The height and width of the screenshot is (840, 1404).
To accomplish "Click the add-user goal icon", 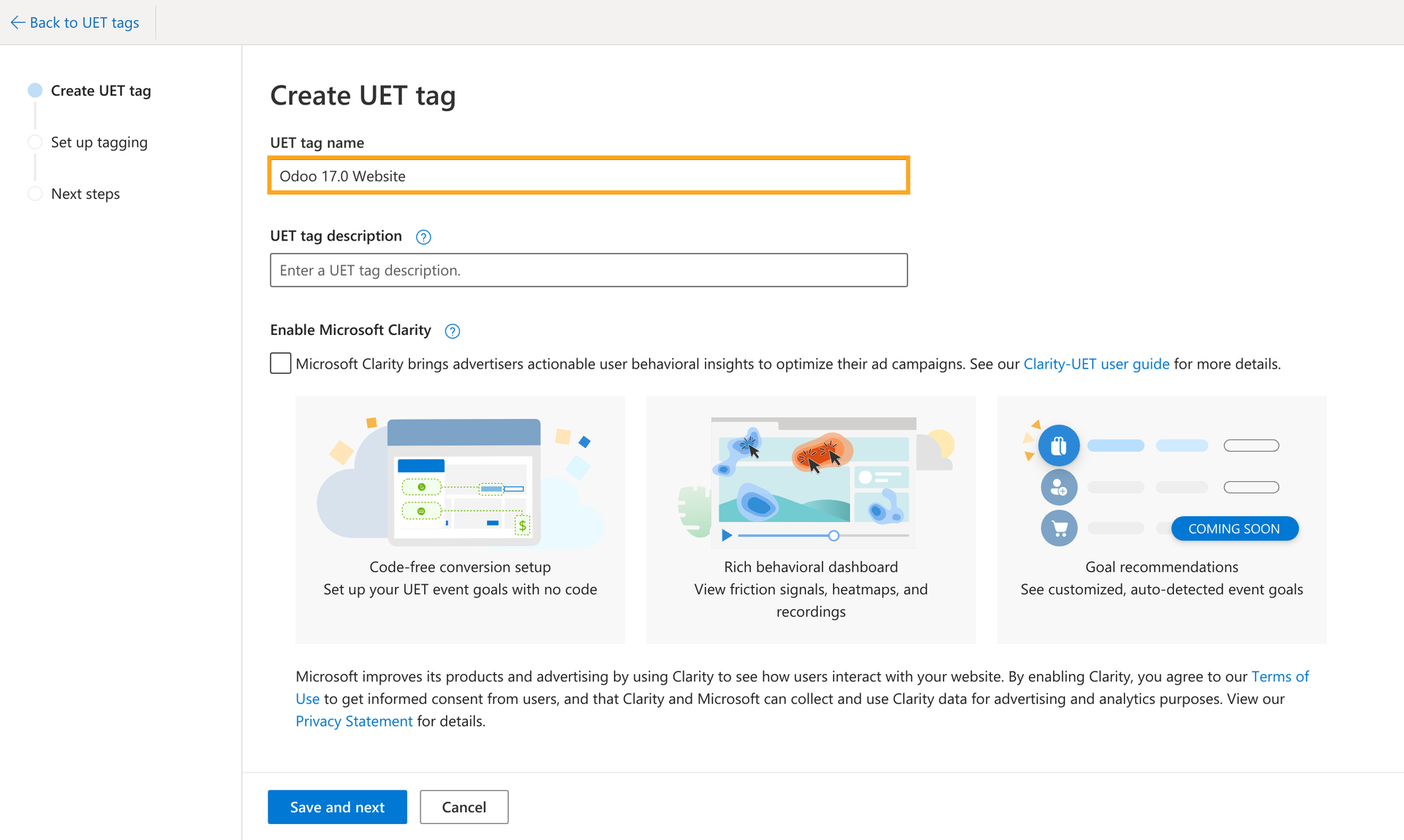I will click(1059, 487).
